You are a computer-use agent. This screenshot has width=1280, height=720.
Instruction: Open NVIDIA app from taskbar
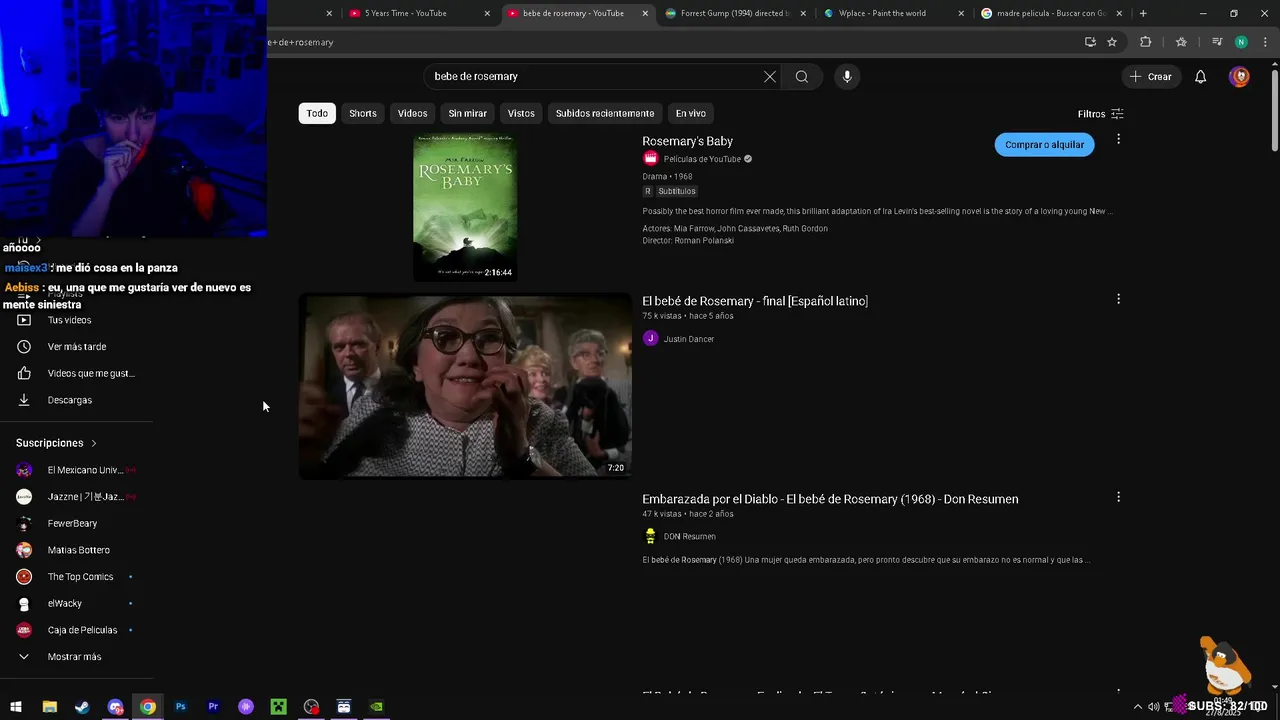(x=376, y=707)
